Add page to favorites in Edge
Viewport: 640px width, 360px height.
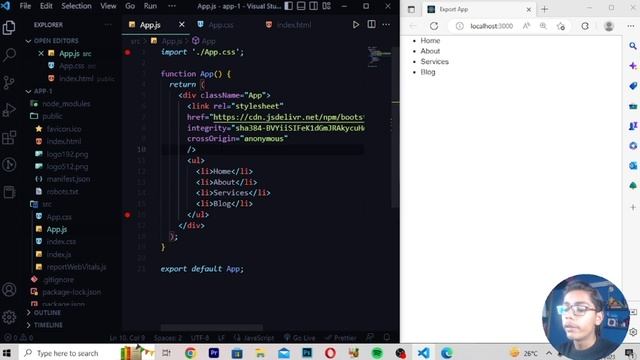coord(561,26)
